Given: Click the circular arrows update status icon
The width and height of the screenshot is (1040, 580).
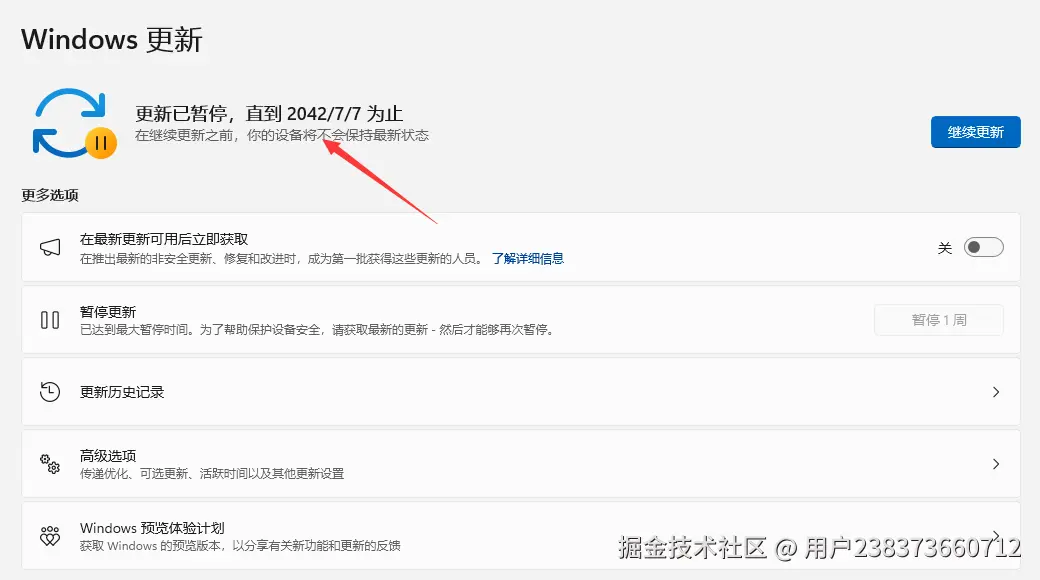Looking at the screenshot, I should click(68, 120).
